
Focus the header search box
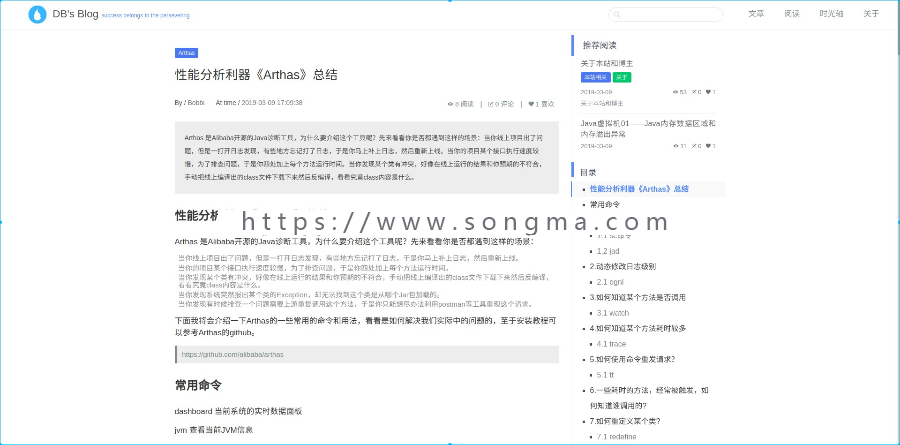[666, 15]
